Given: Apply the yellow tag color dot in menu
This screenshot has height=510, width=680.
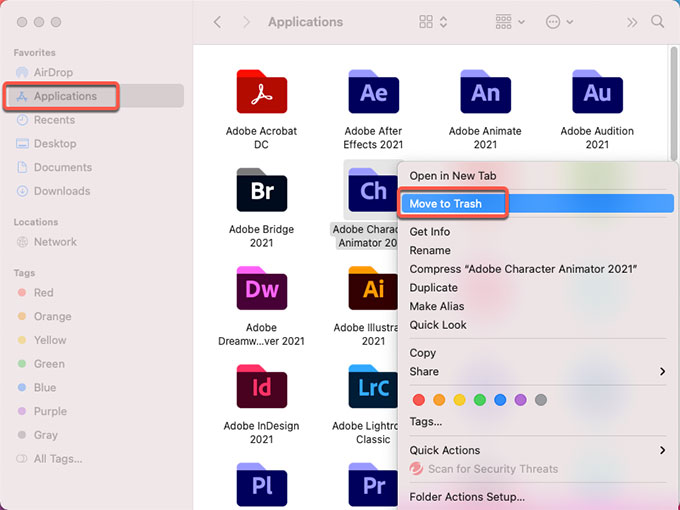Looking at the screenshot, I should point(460,400).
